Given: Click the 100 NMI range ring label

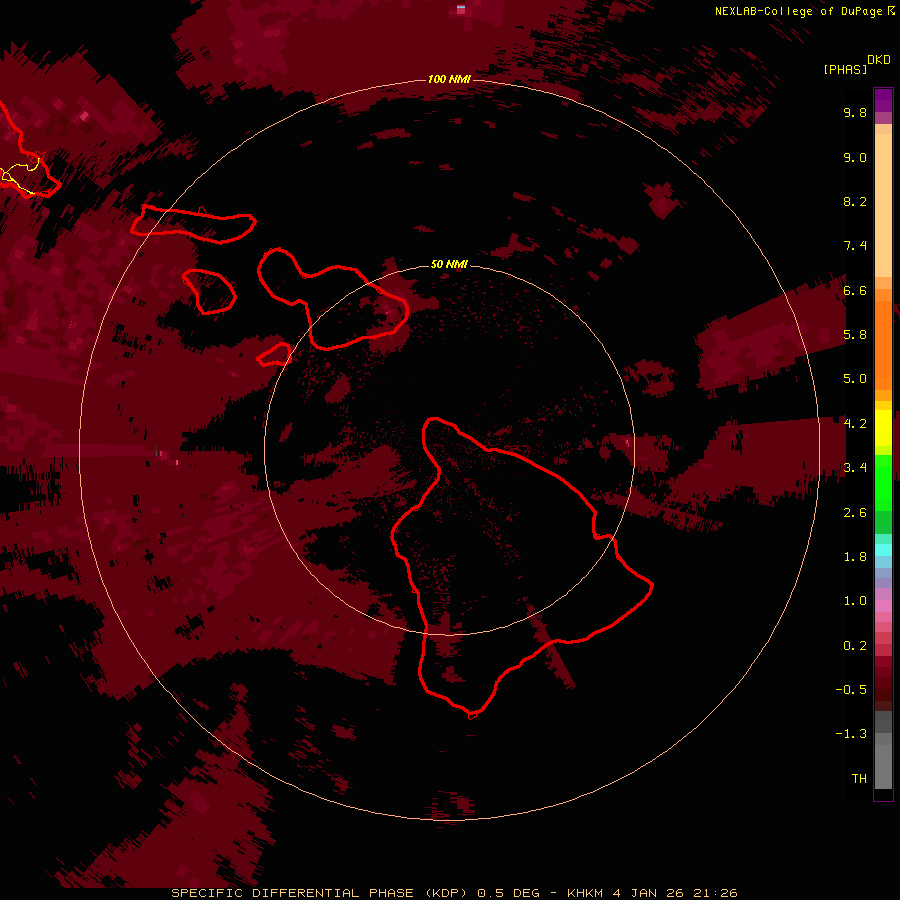Looking at the screenshot, I should click(x=449, y=79).
